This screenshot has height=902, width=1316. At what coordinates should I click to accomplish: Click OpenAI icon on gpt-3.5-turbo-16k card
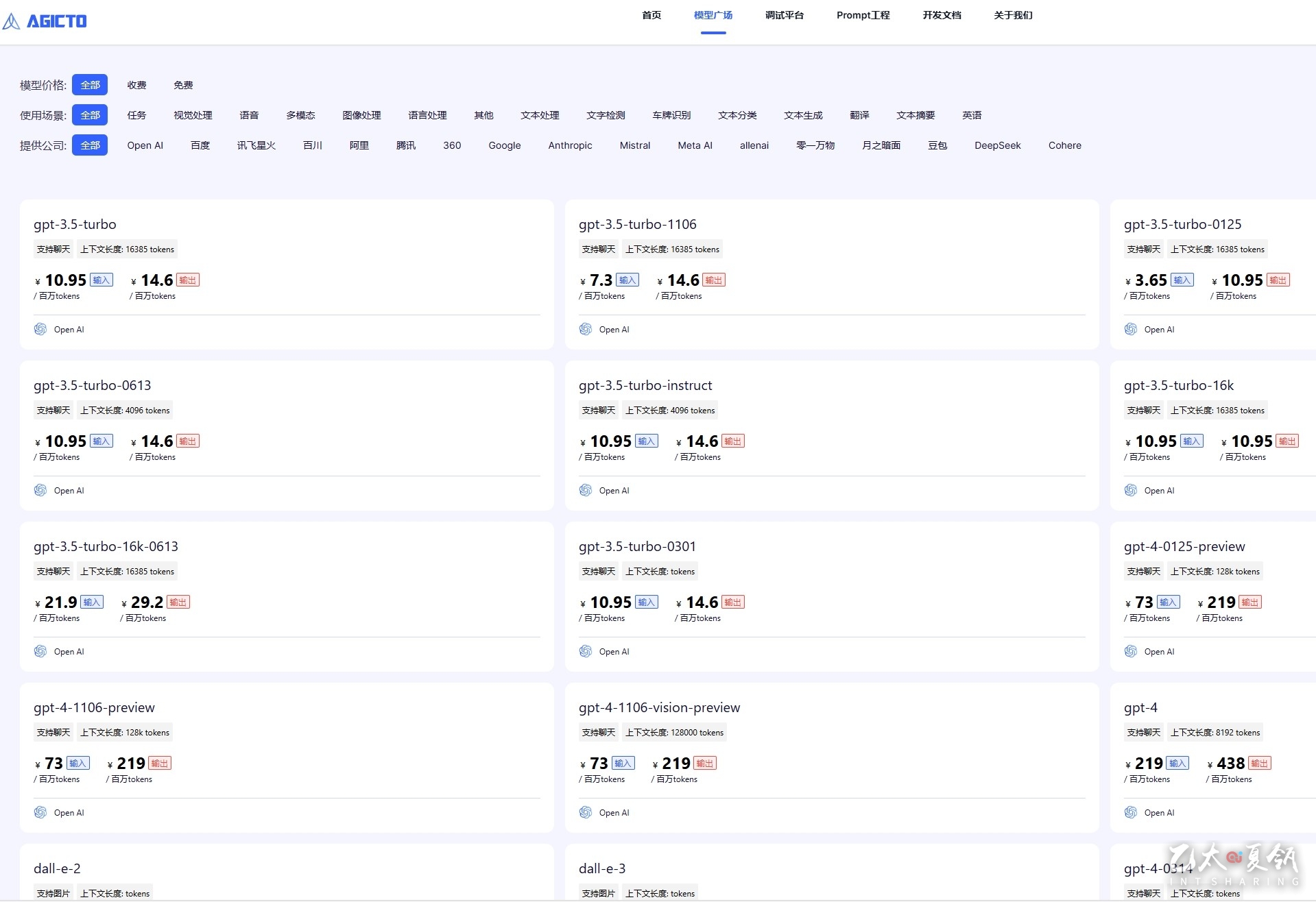[x=1131, y=490]
